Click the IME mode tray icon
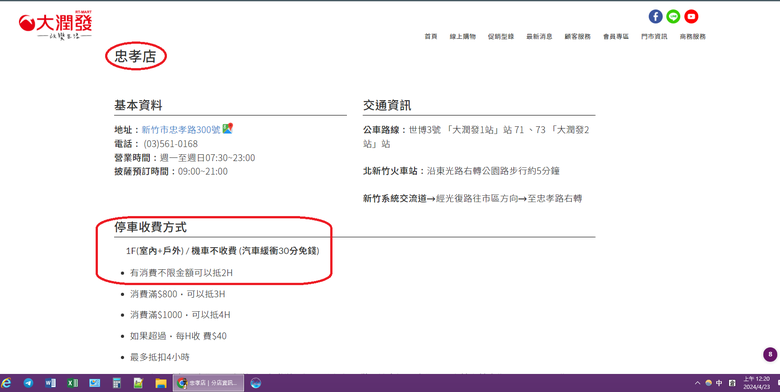The height and width of the screenshot is (392, 780). 732,383
